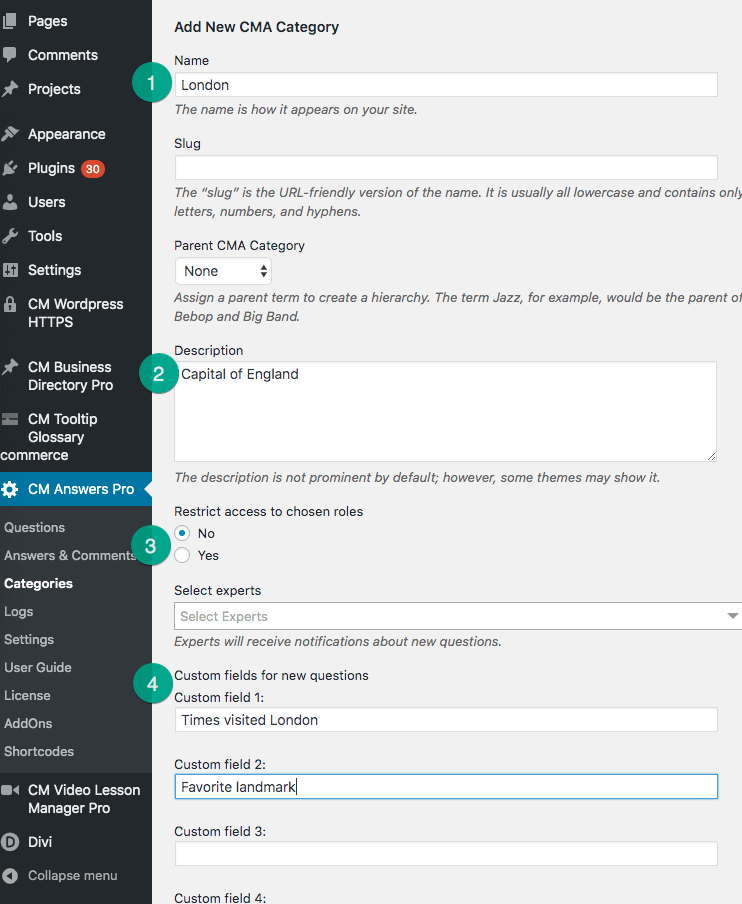Viewport: 742px width, 904px height.
Task: Click the Plugins plug icon
Action: [10, 168]
